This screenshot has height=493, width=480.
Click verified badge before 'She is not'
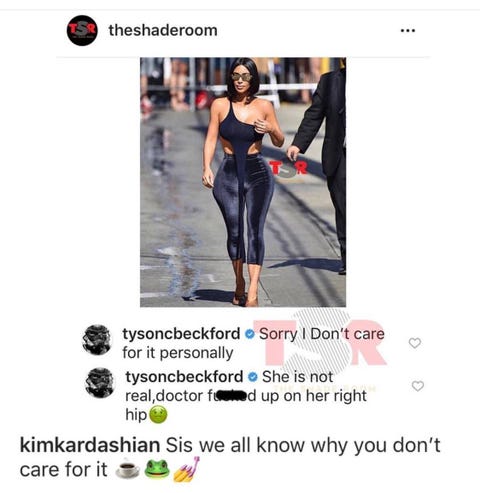point(253,377)
